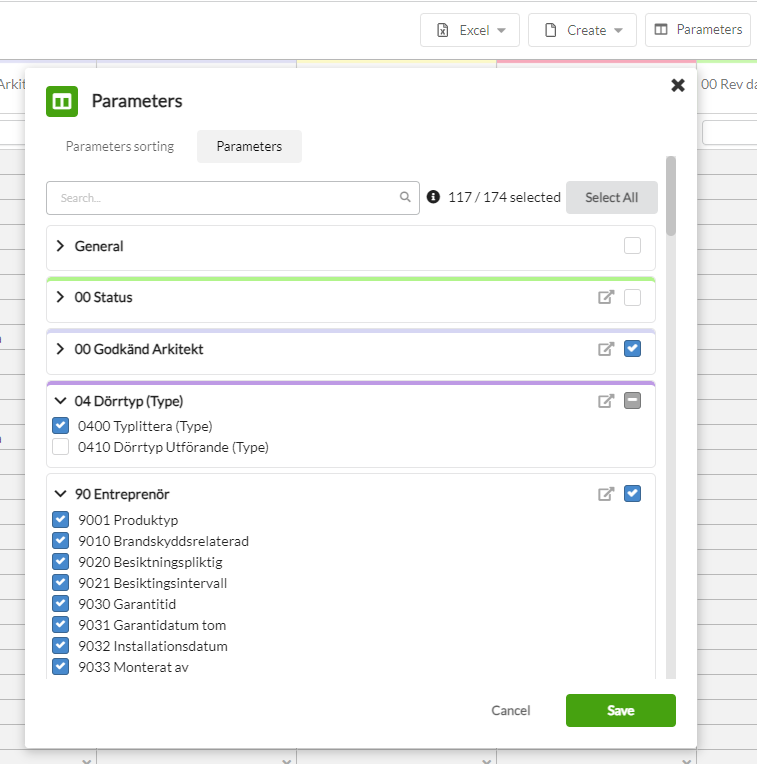Image resolution: width=757 pixels, height=764 pixels.
Task: Enable the 0410 Dörrtyp Utförande (Type) checkbox
Action: [60, 446]
